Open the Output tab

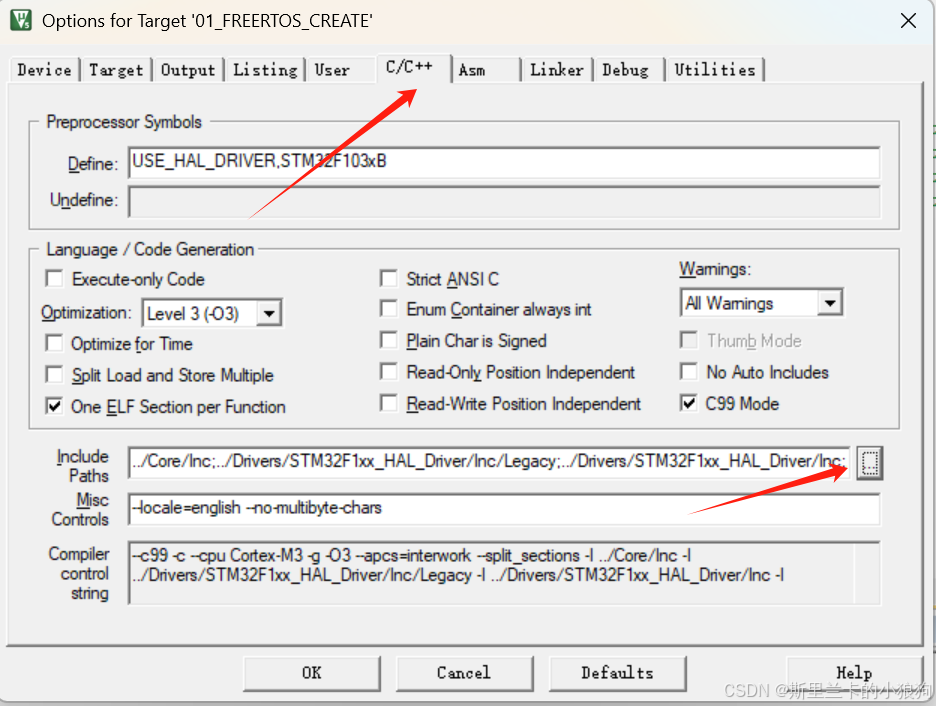click(187, 70)
